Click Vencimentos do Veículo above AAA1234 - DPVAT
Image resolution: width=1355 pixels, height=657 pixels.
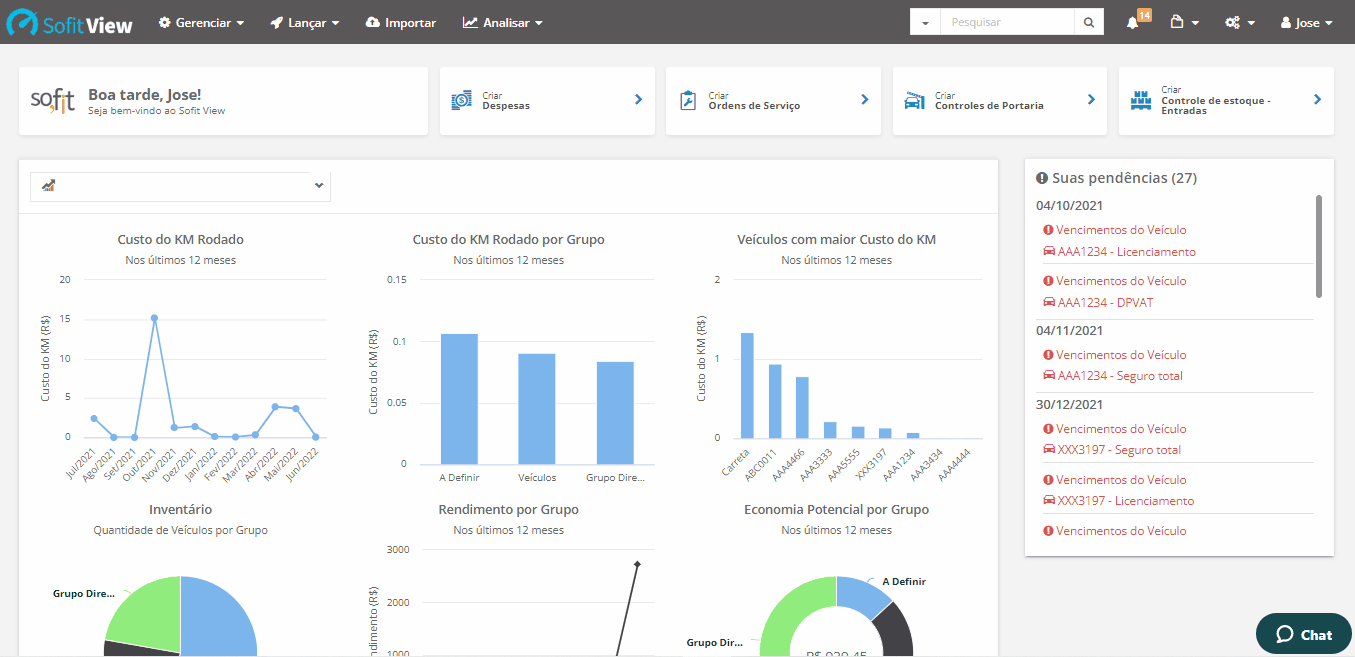pos(1121,281)
